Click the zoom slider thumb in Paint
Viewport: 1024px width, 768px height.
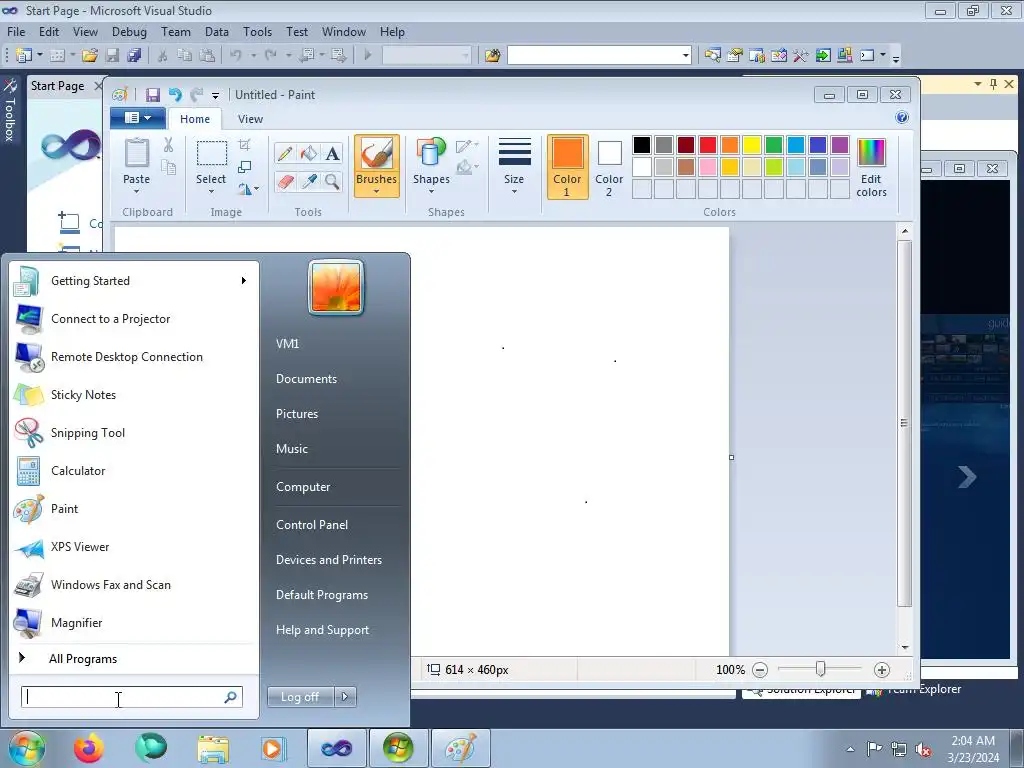[x=820, y=669]
